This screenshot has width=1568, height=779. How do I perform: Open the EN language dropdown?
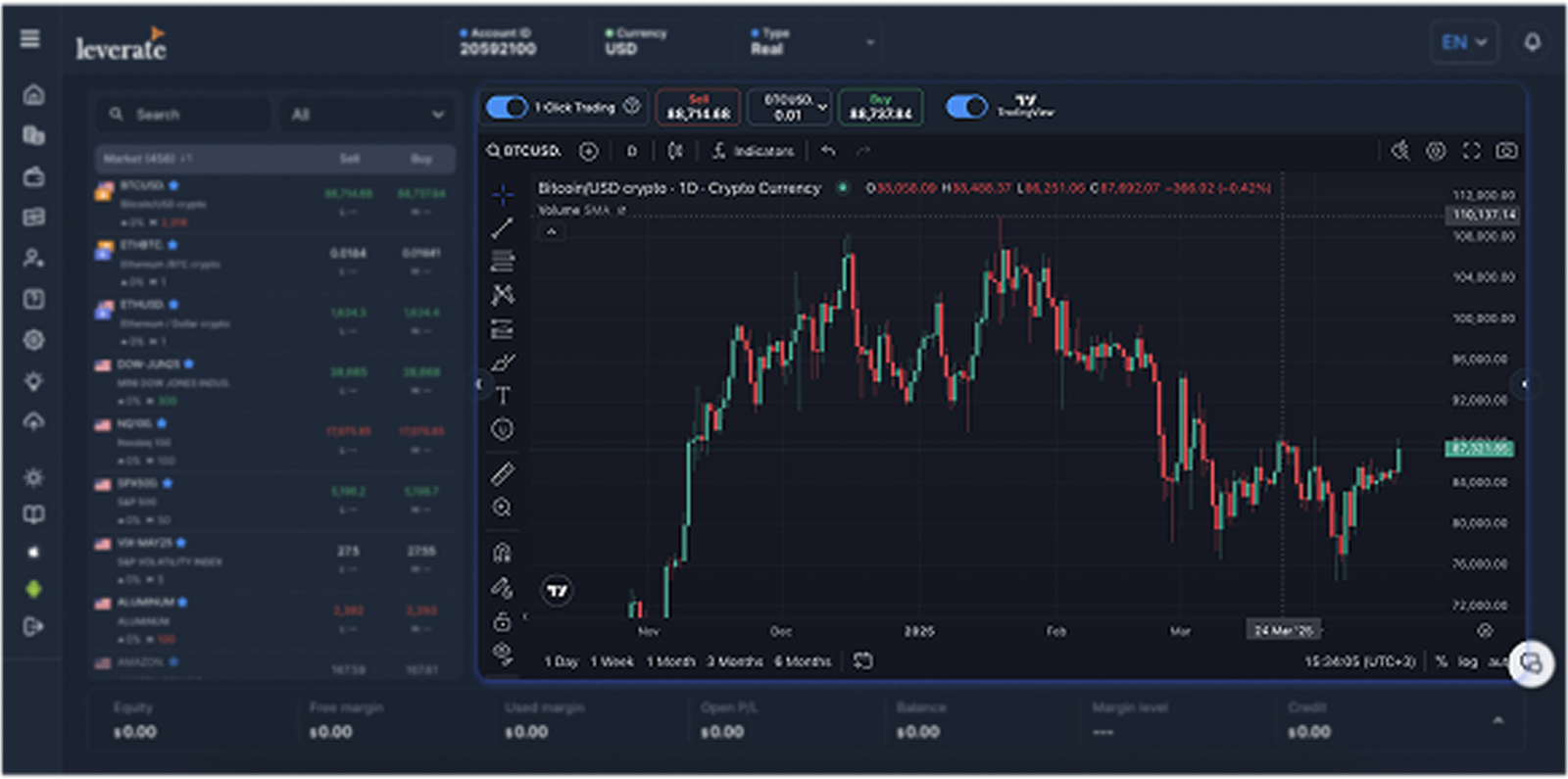pos(1464,42)
